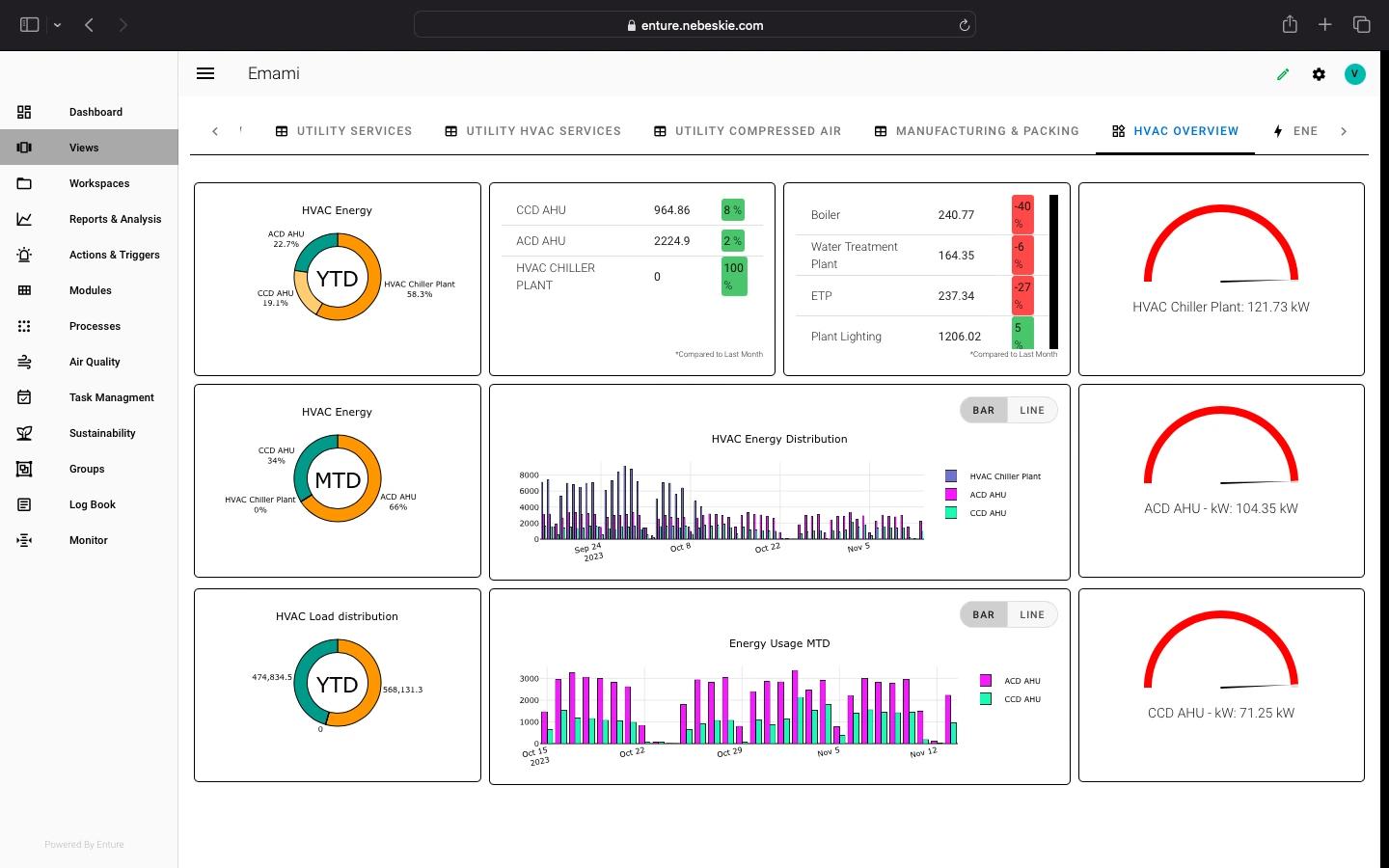The height and width of the screenshot is (868, 1389).
Task: Switch Energy Usage MTD chart to LINE
Action: 1031,614
